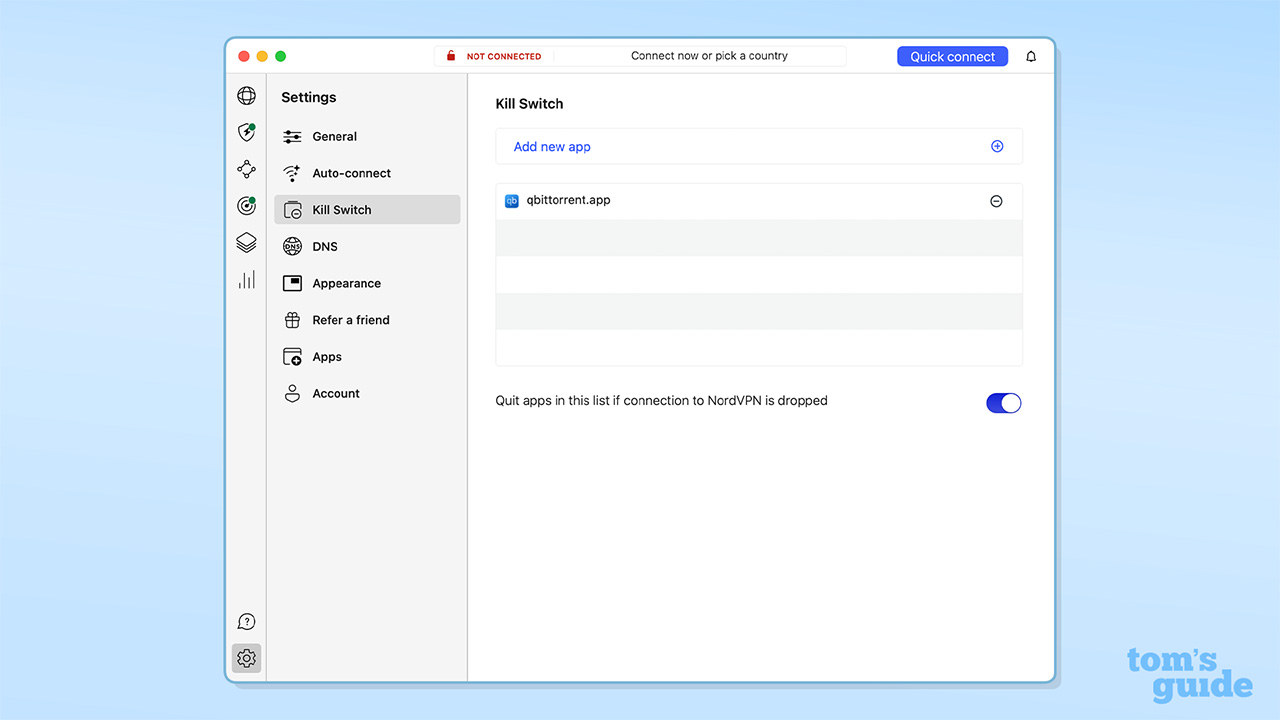Click the General sliders icon

click(x=292, y=137)
